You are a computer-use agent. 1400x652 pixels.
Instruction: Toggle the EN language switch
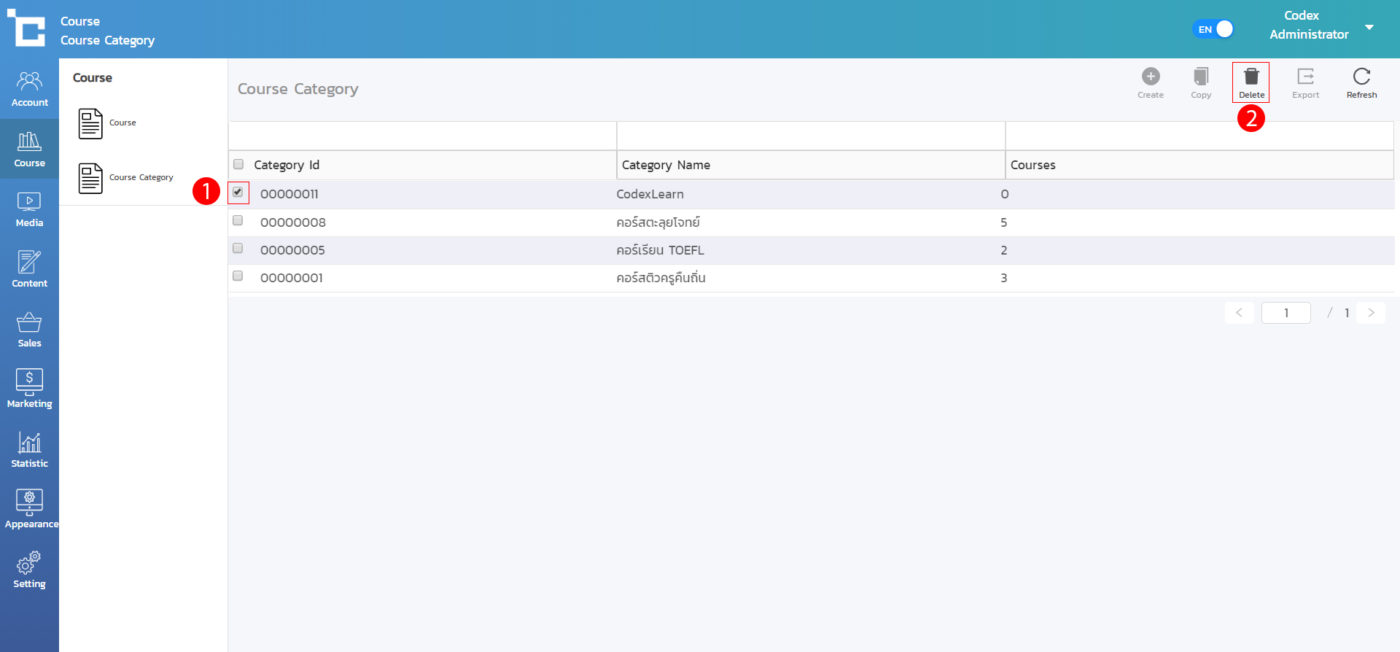point(1213,29)
